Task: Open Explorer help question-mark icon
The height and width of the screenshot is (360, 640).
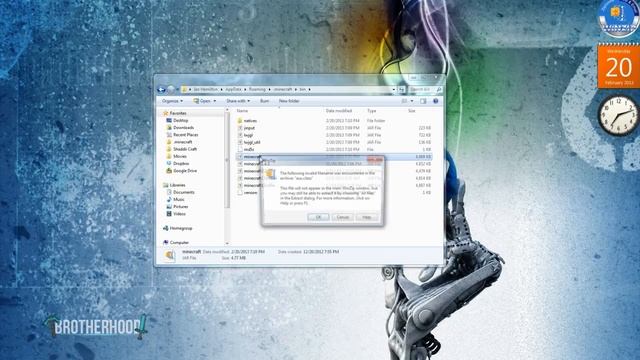Action: coord(436,101)
